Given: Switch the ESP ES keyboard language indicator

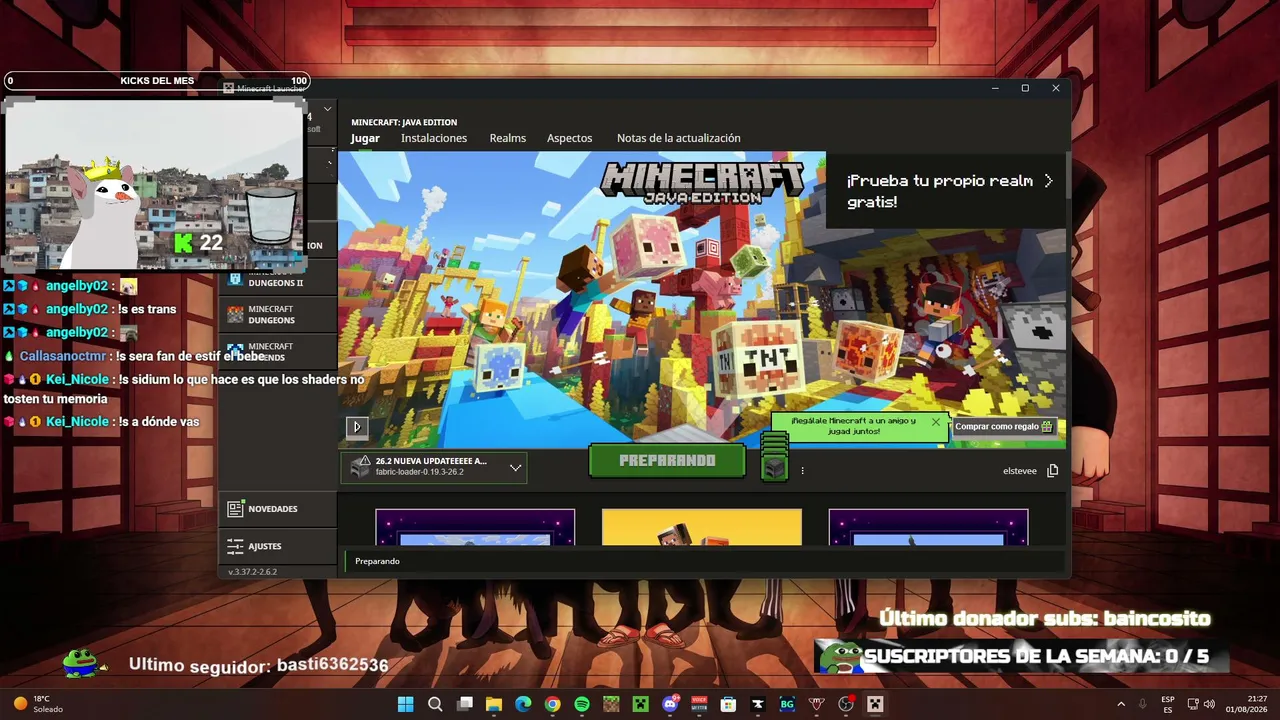Looking at the screenshot, I should 1168,704.
